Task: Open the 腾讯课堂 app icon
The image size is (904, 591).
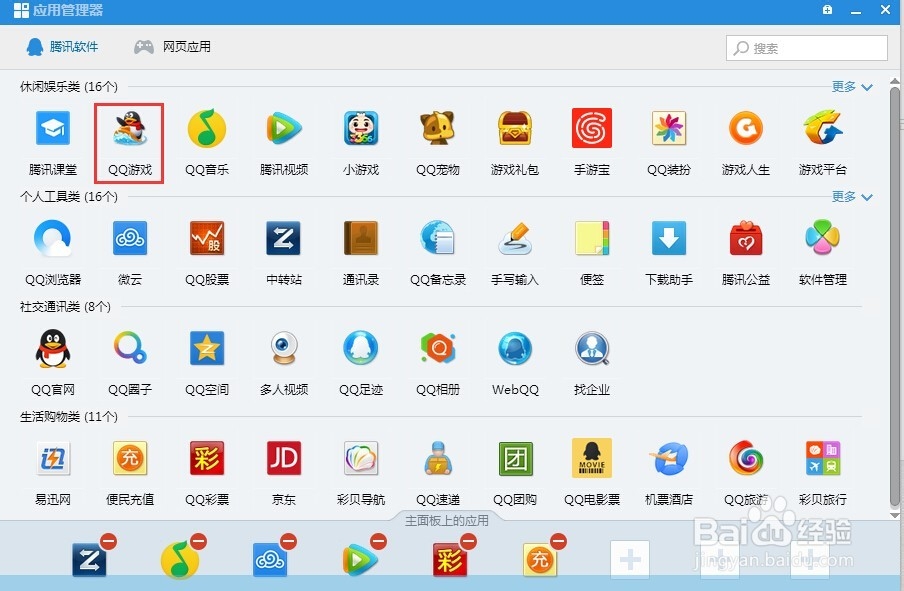Action: [x=53, y=129]
